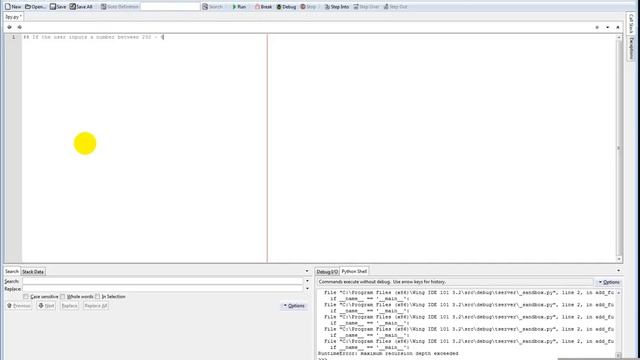Open the editor tab list dropdown arrow
The image size is (640, 360).
[x=607, y=27]
